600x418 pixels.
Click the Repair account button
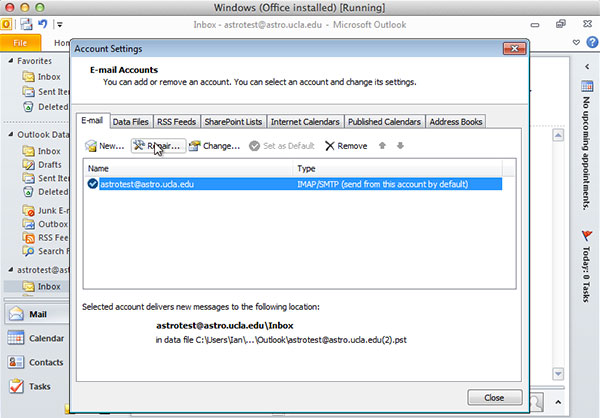pyautogui.click(x=158, y=146)
